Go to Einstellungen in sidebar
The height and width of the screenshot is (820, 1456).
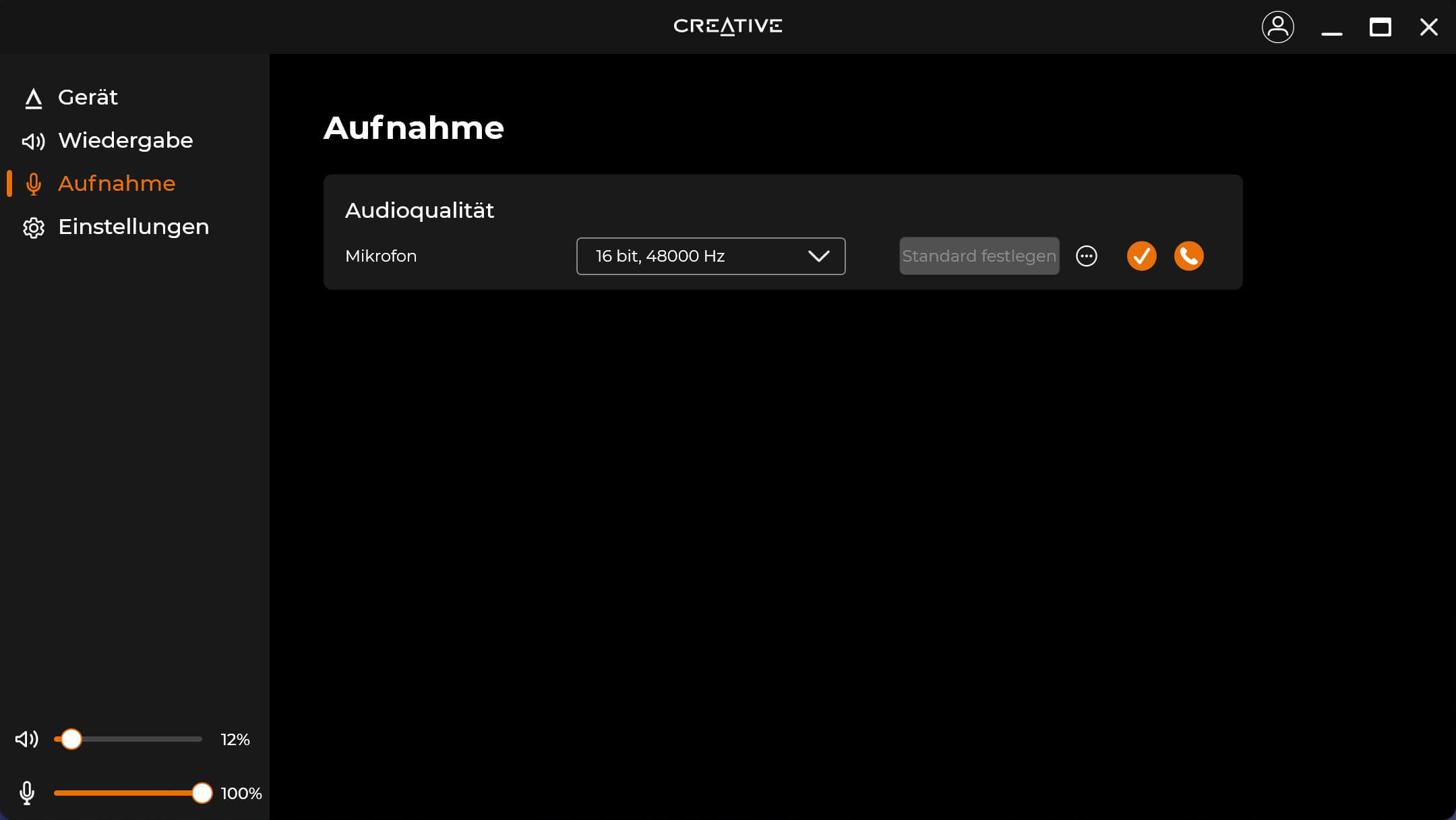point(133,227)
